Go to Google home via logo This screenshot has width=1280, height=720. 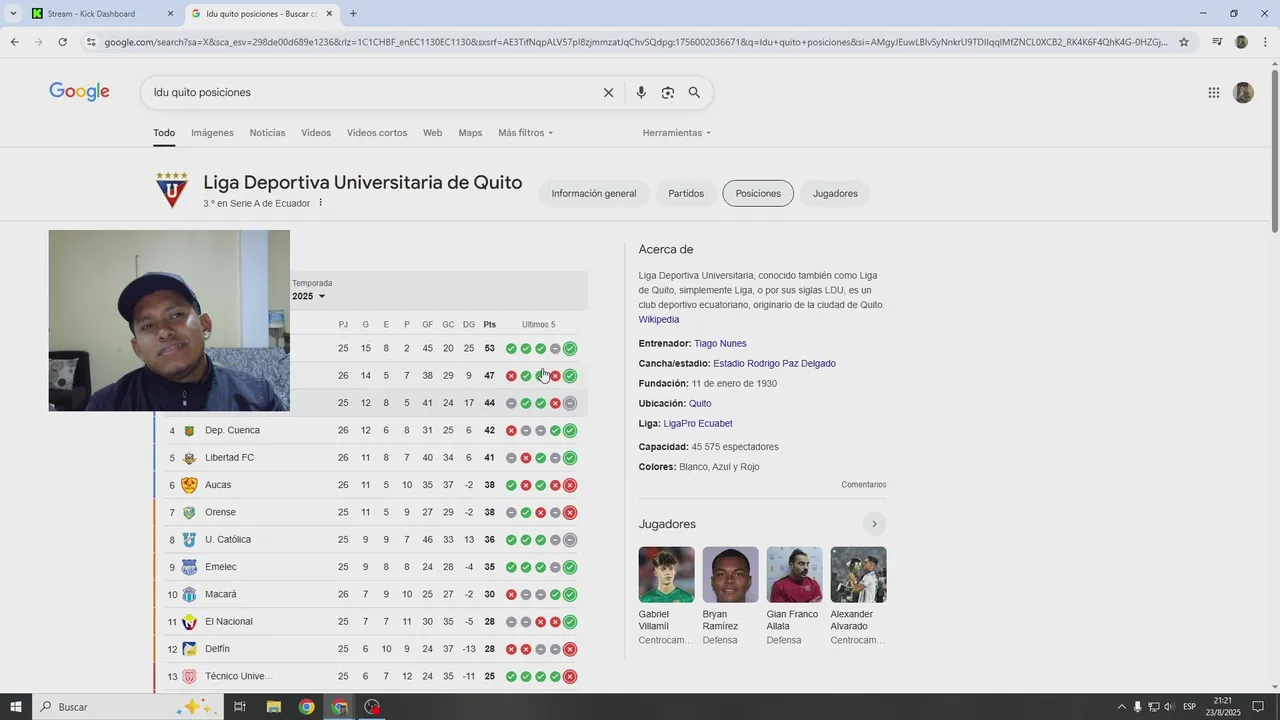(79, 92)
